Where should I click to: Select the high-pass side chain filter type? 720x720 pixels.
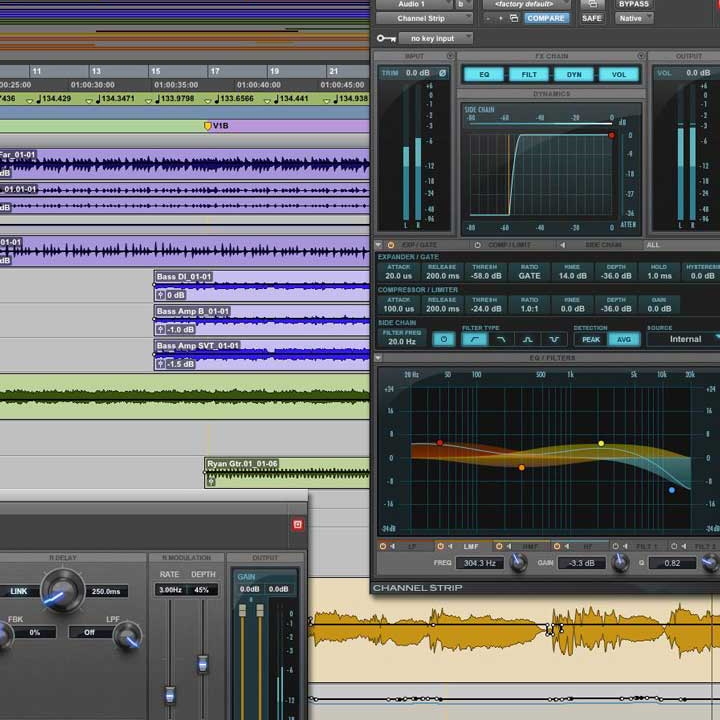coord(474,339)
